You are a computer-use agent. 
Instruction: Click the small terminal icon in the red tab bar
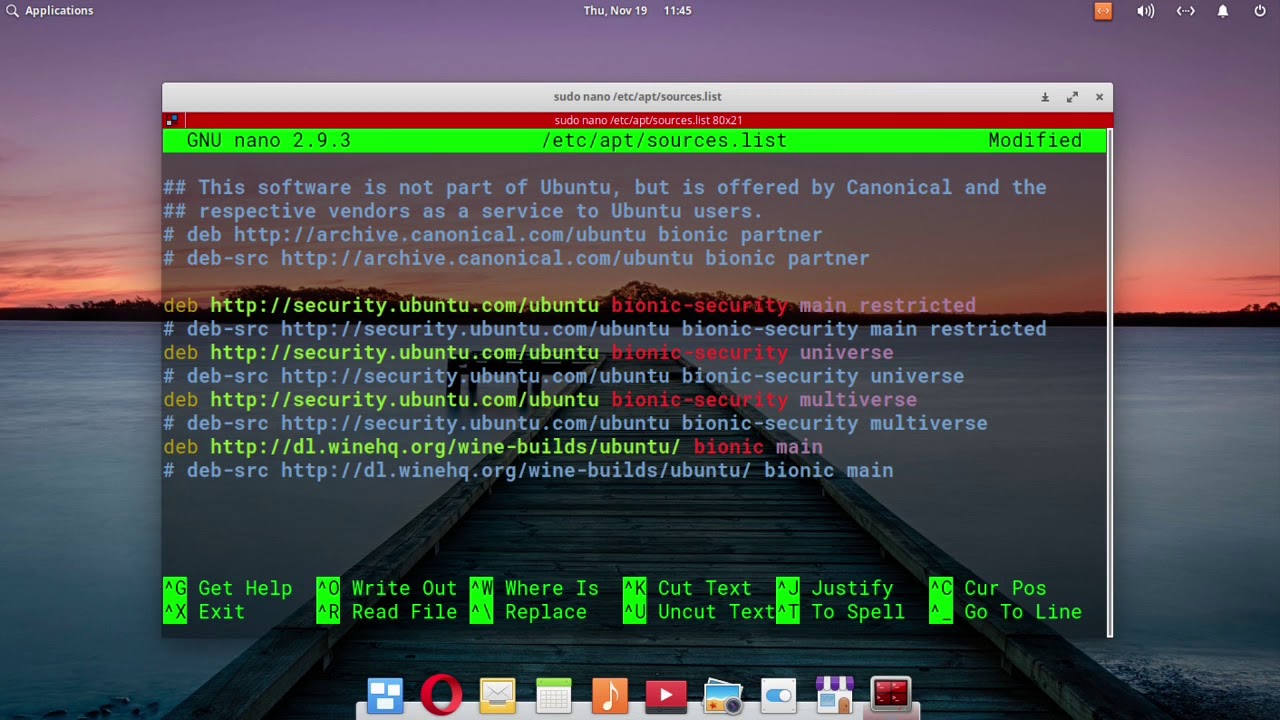point(172,120)
